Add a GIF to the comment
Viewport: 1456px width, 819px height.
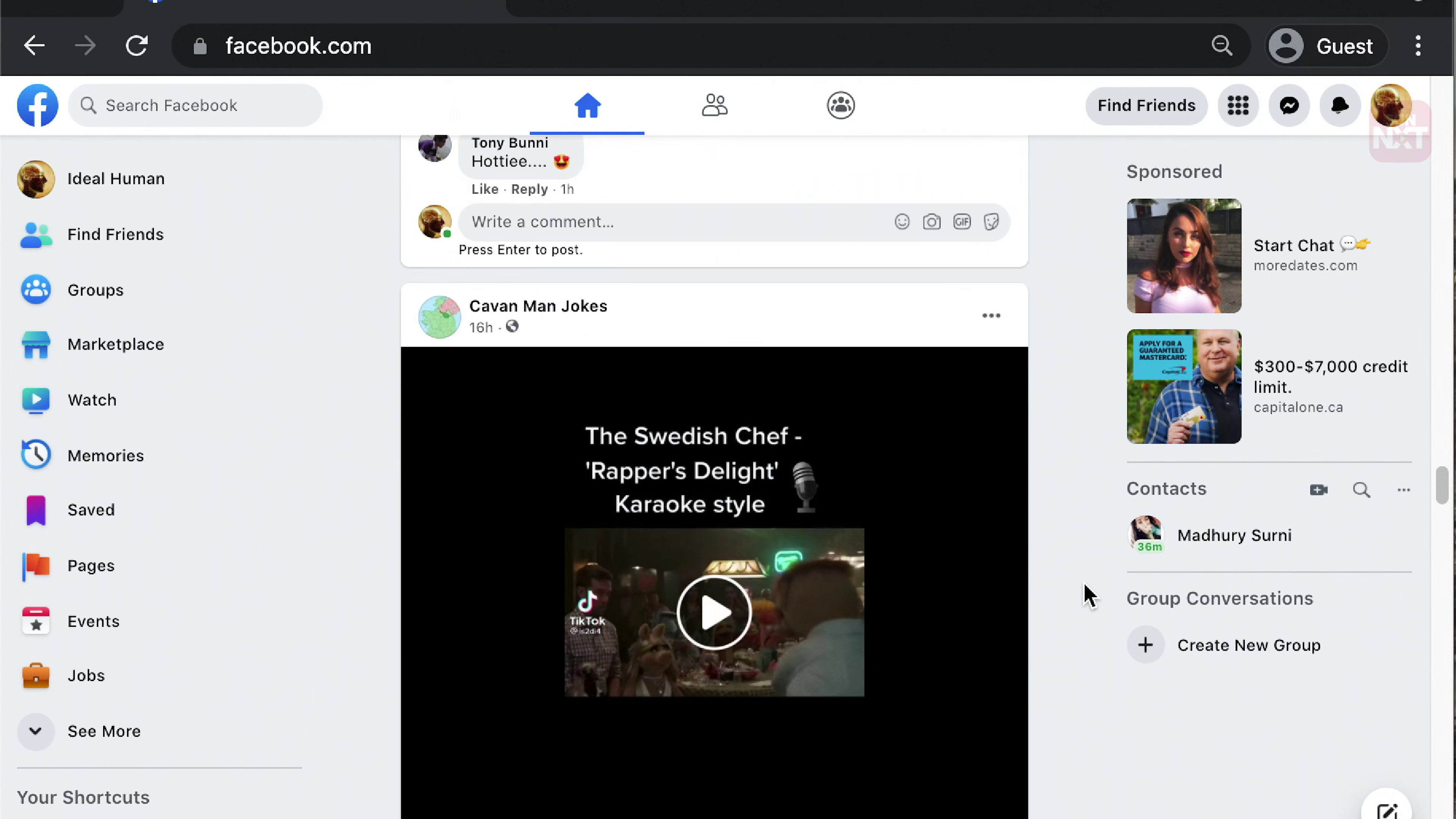pyautogui.click(x=962, y=221)
